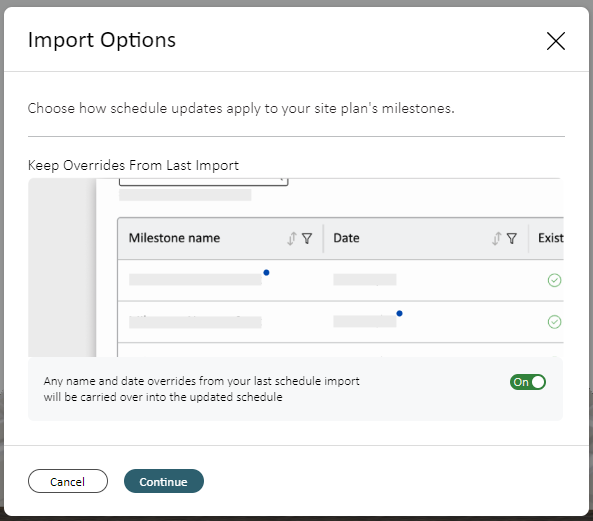Screen dimensions: 593x521
Task: Click the Continue button
Action: (x=164, y=481)
